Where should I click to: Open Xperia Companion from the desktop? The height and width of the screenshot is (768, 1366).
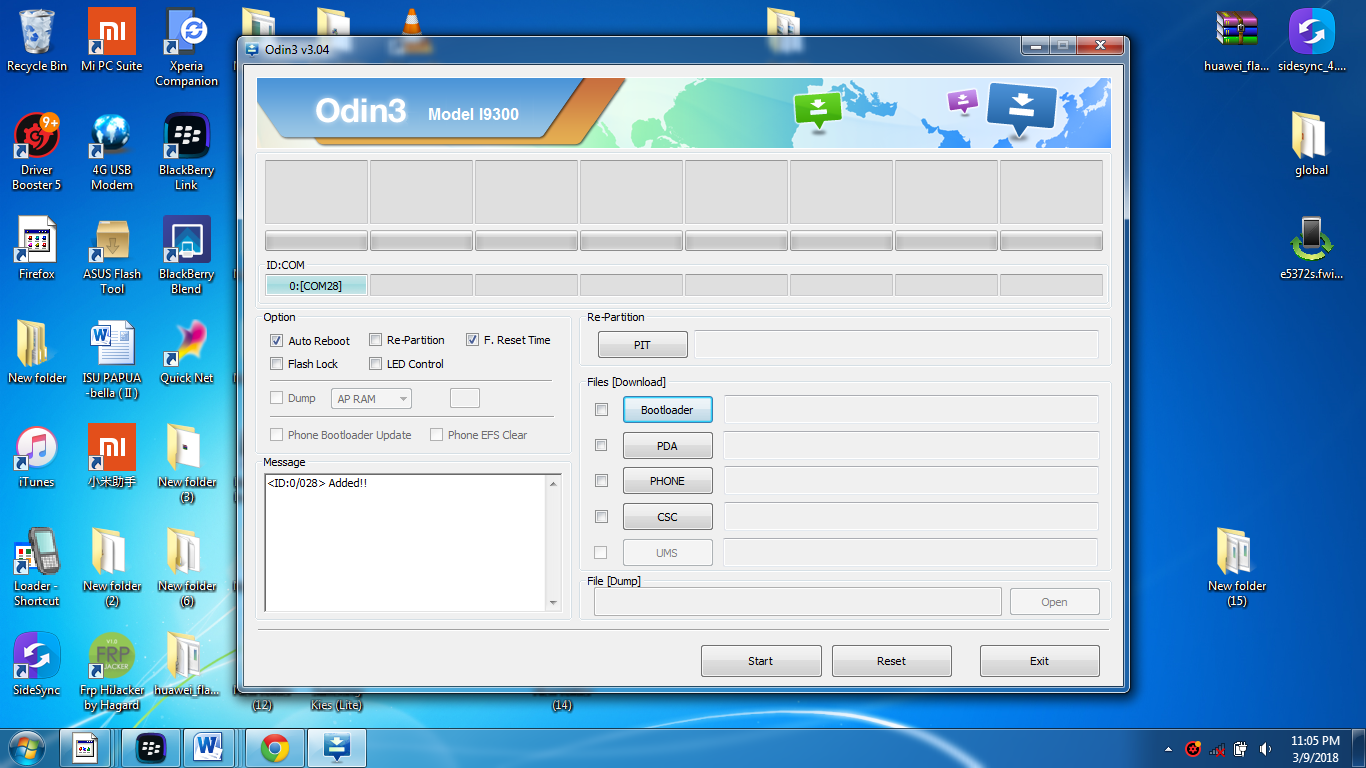pos(186,48)
